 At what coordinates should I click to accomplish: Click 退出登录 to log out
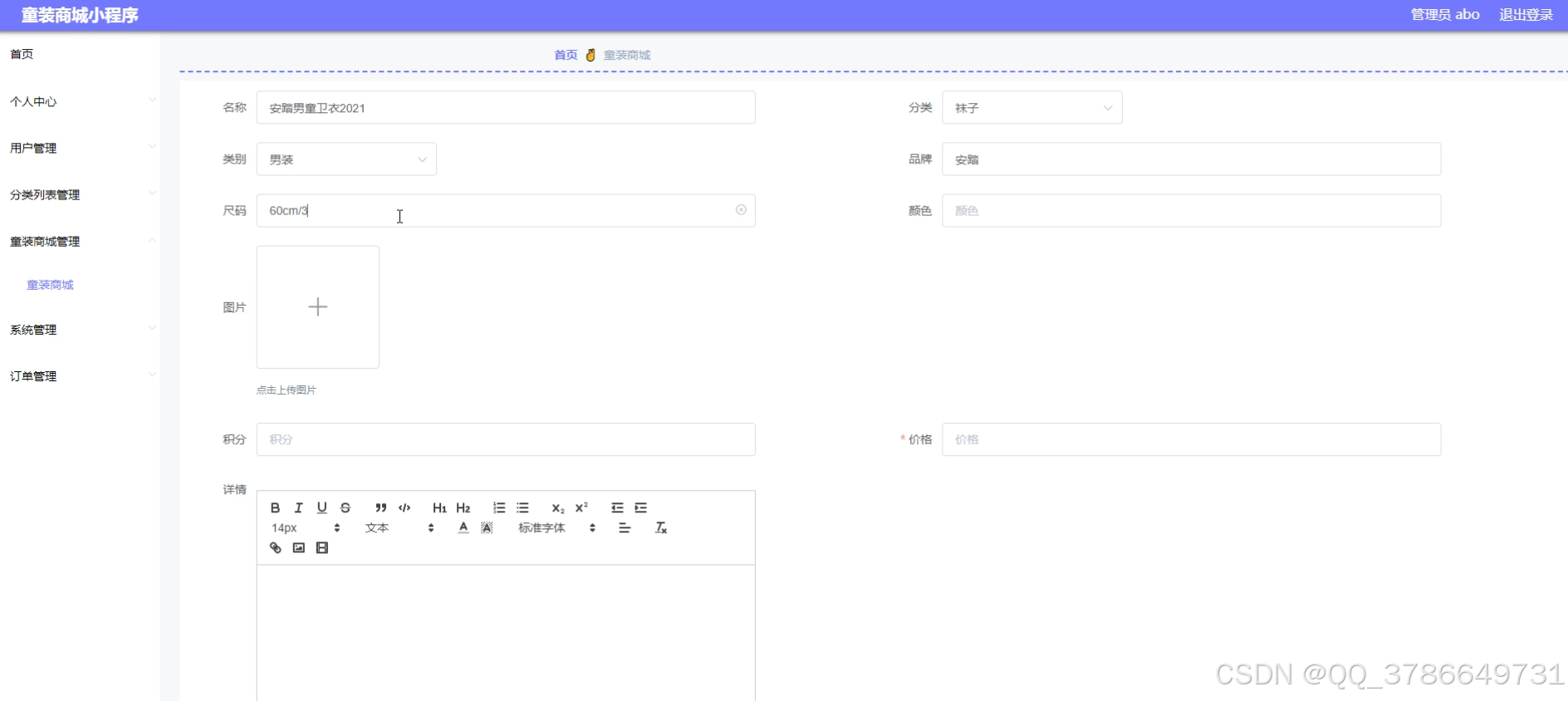(x=1526, y=15)
